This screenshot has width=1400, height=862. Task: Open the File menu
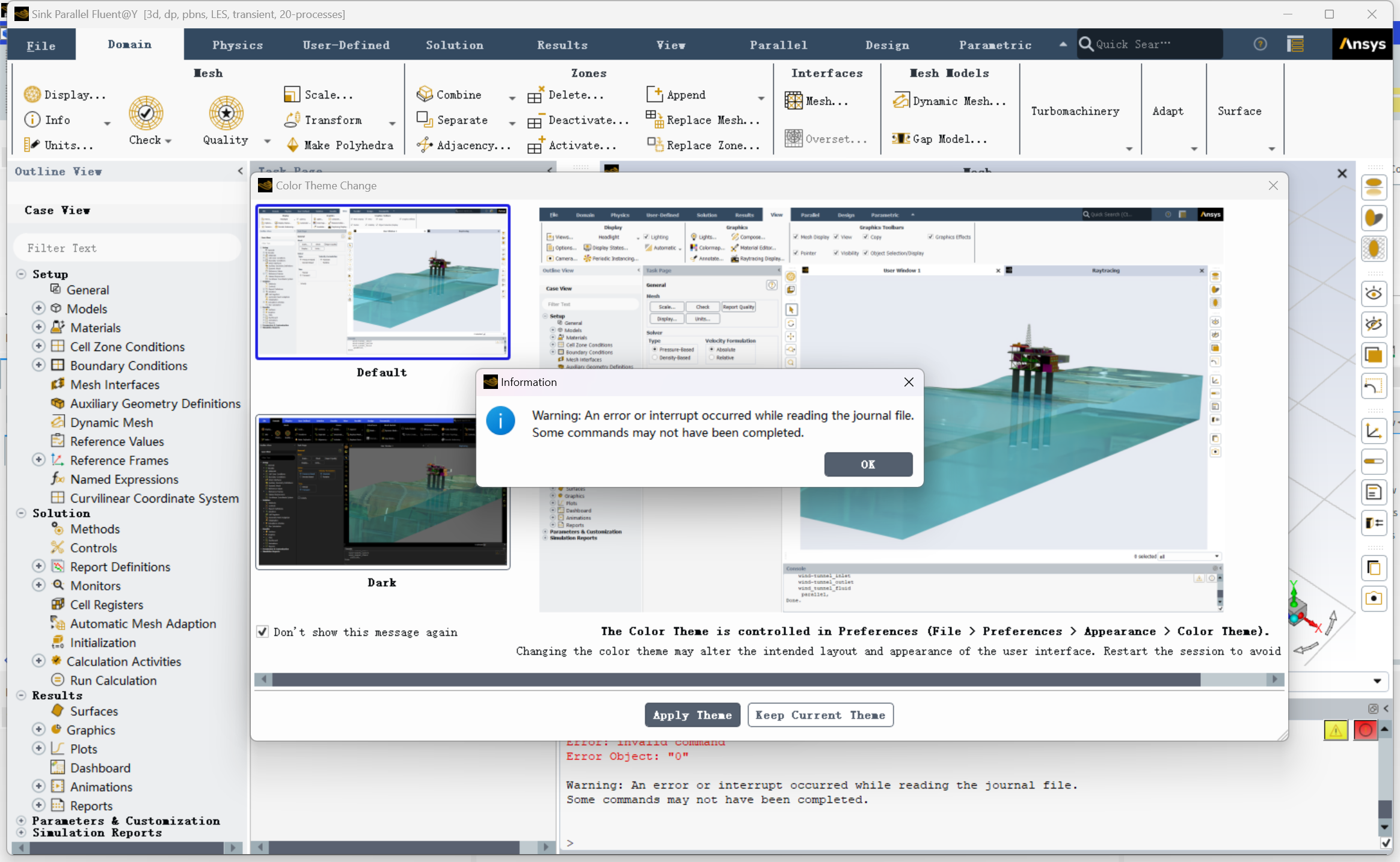(41, 45)
